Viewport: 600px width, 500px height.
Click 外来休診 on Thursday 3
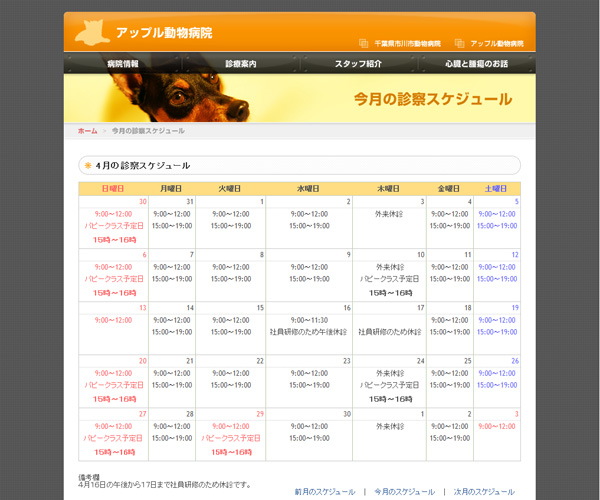pyautogui.click(x=389, y=214)
